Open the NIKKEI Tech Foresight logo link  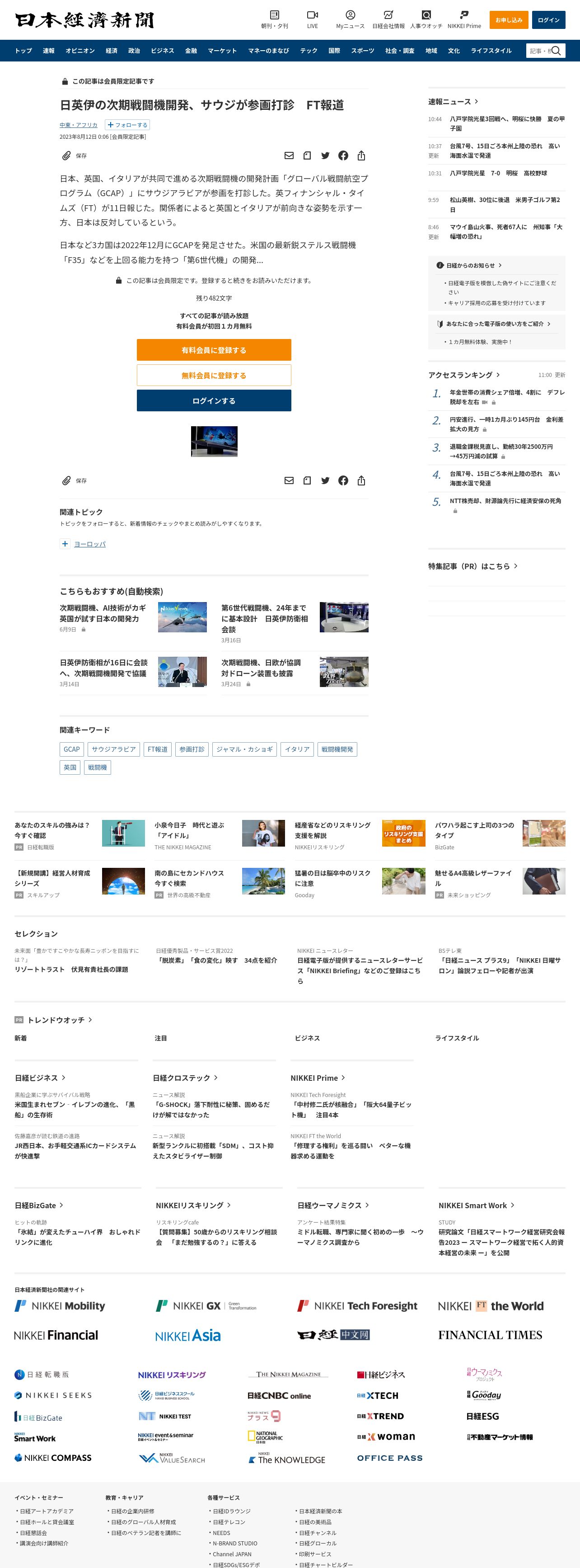(357, 1306)
